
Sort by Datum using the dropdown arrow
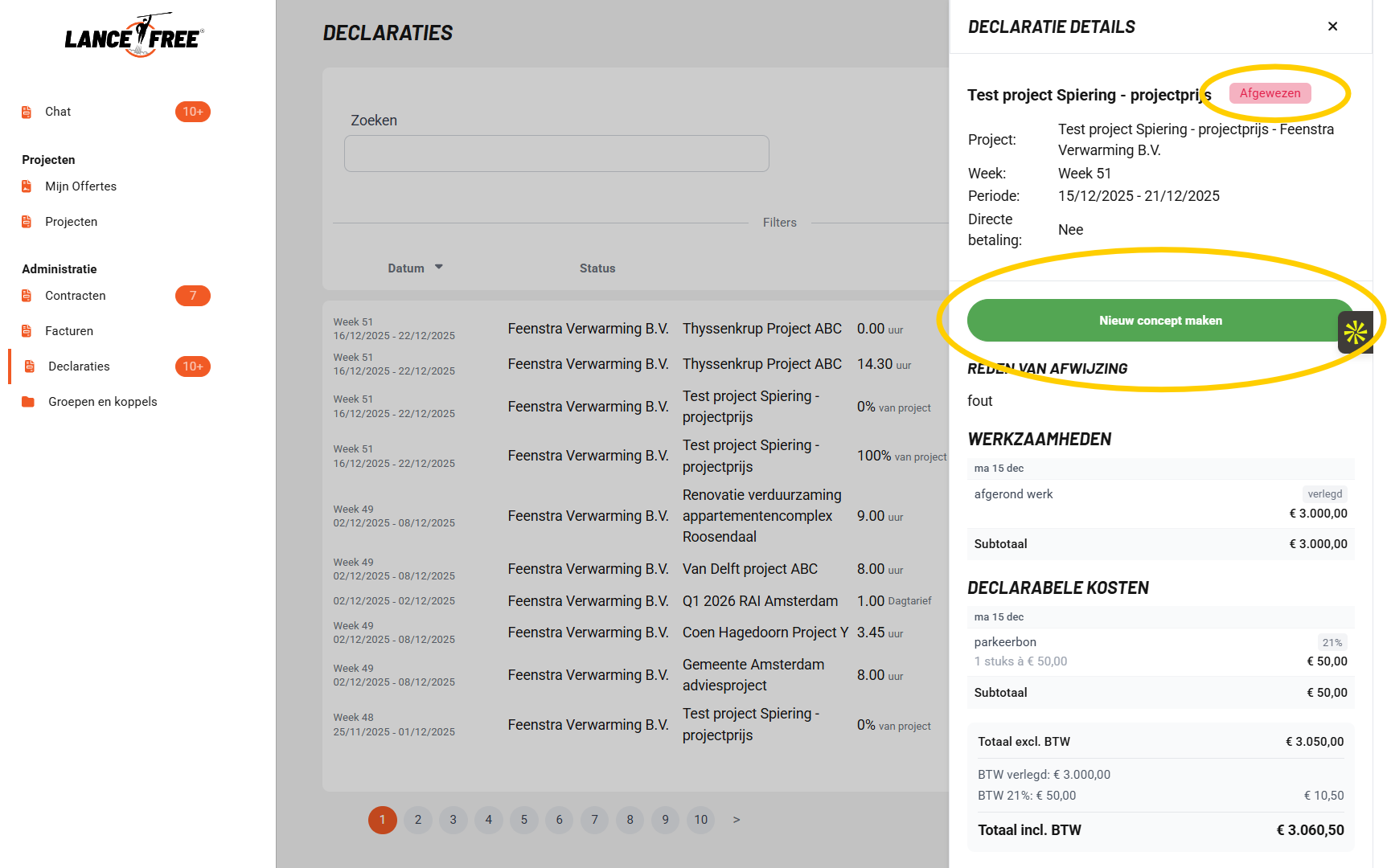pos(439,268)
